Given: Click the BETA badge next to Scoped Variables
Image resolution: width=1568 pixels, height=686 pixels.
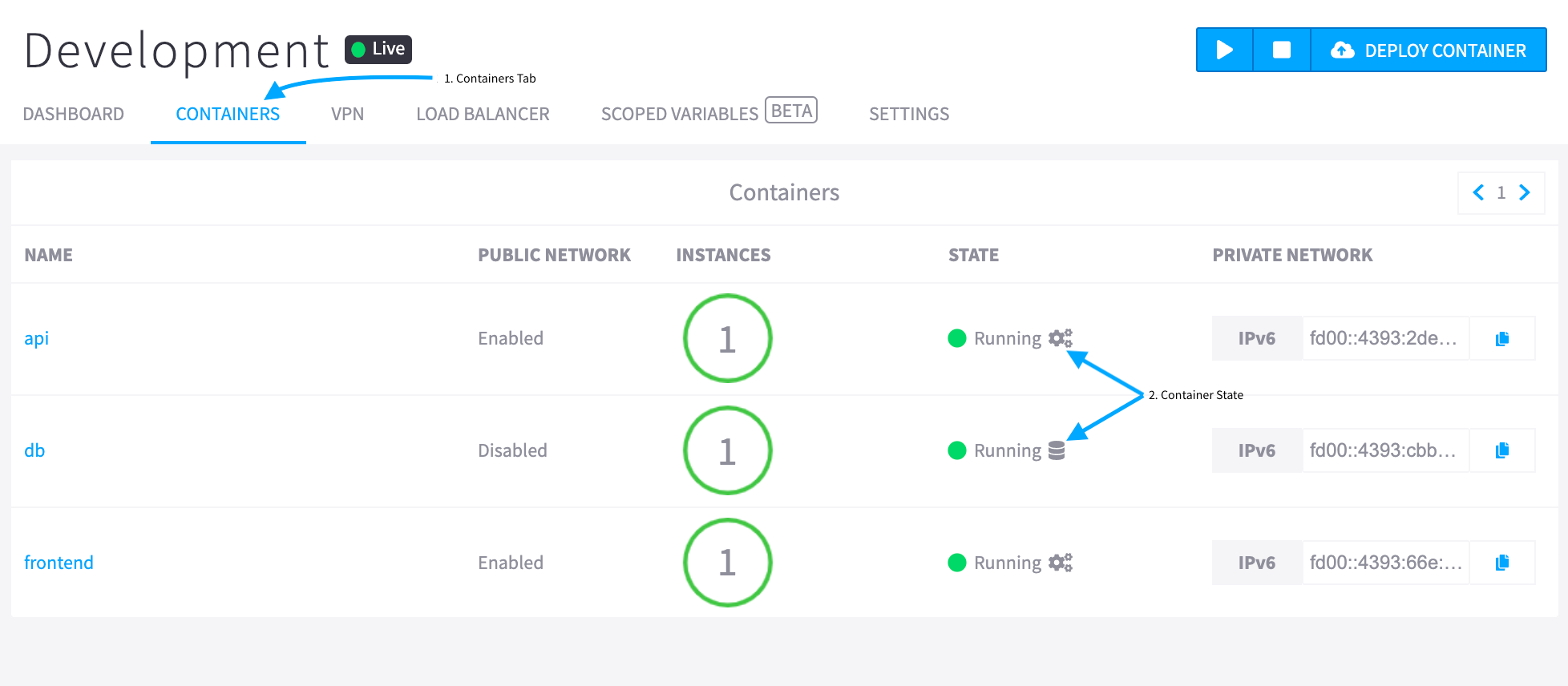Looking at the screenshot, I should click(x=791, y=111).
